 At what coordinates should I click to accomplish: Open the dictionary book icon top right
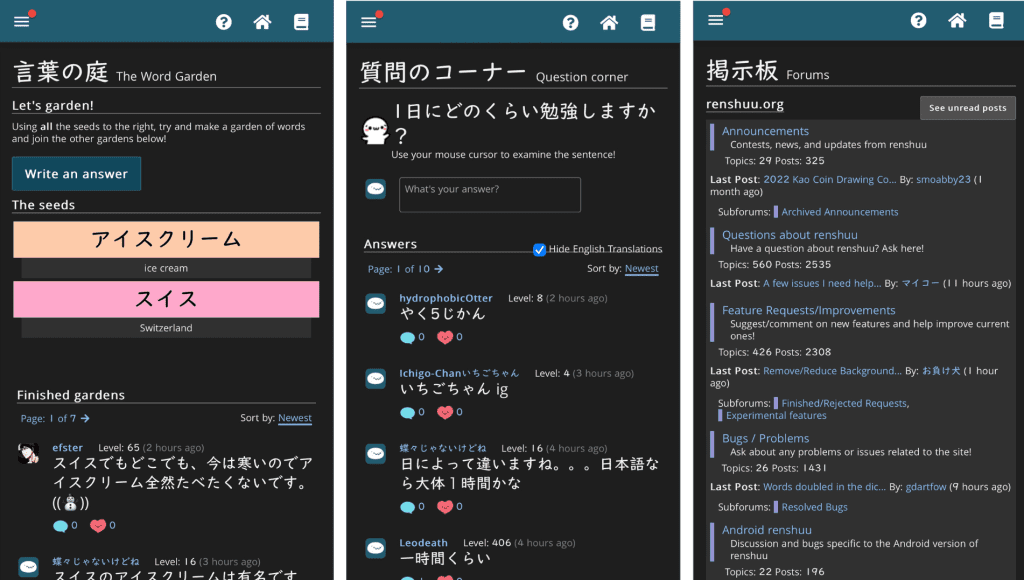tap(301, 20)
